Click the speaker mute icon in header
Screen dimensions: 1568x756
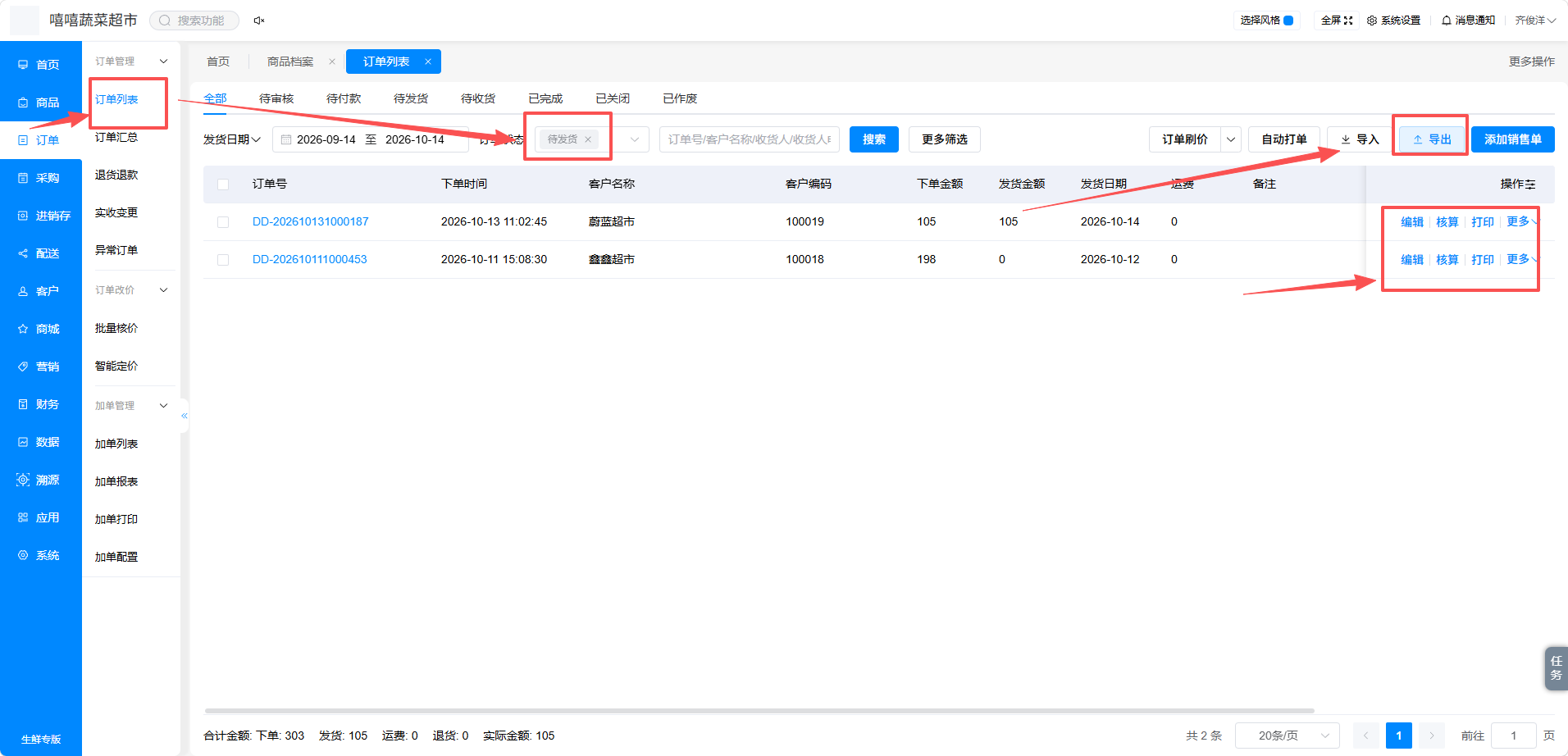click(259, 20)
